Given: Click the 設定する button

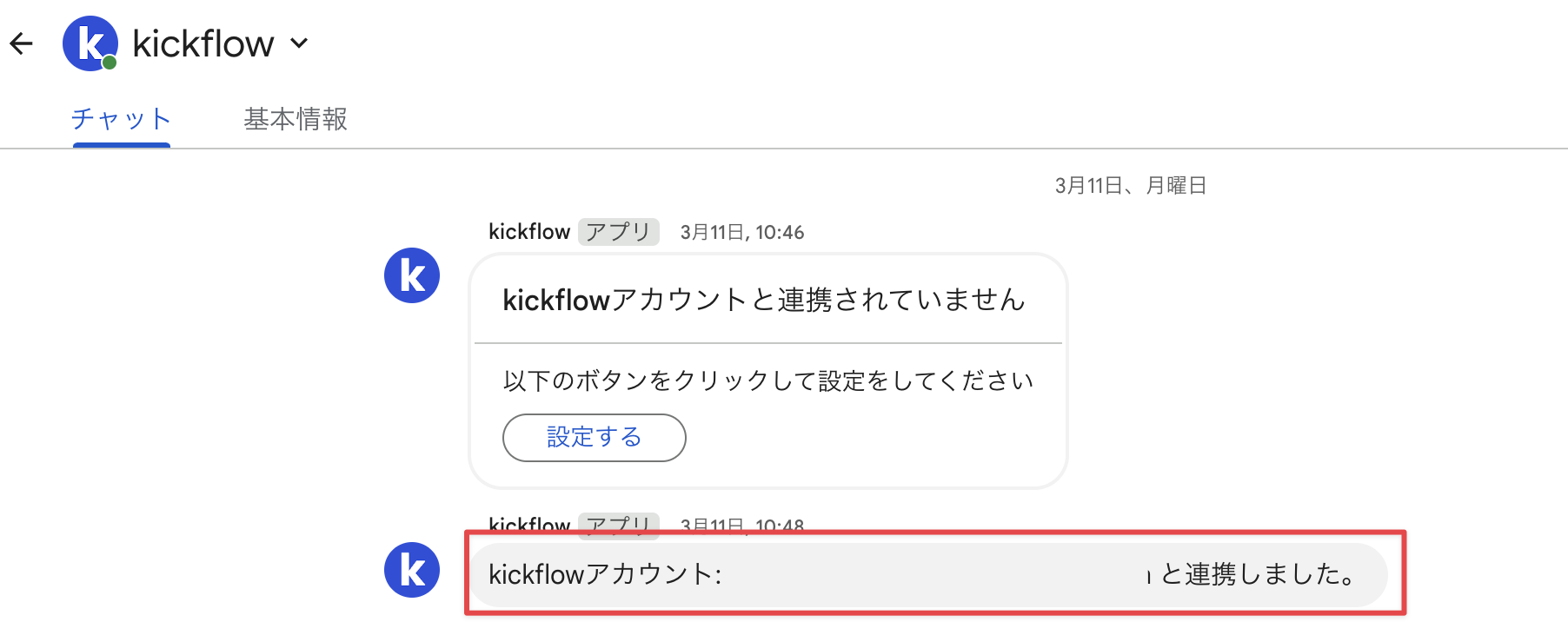Looking at the screenshot, I should [595, 437].
